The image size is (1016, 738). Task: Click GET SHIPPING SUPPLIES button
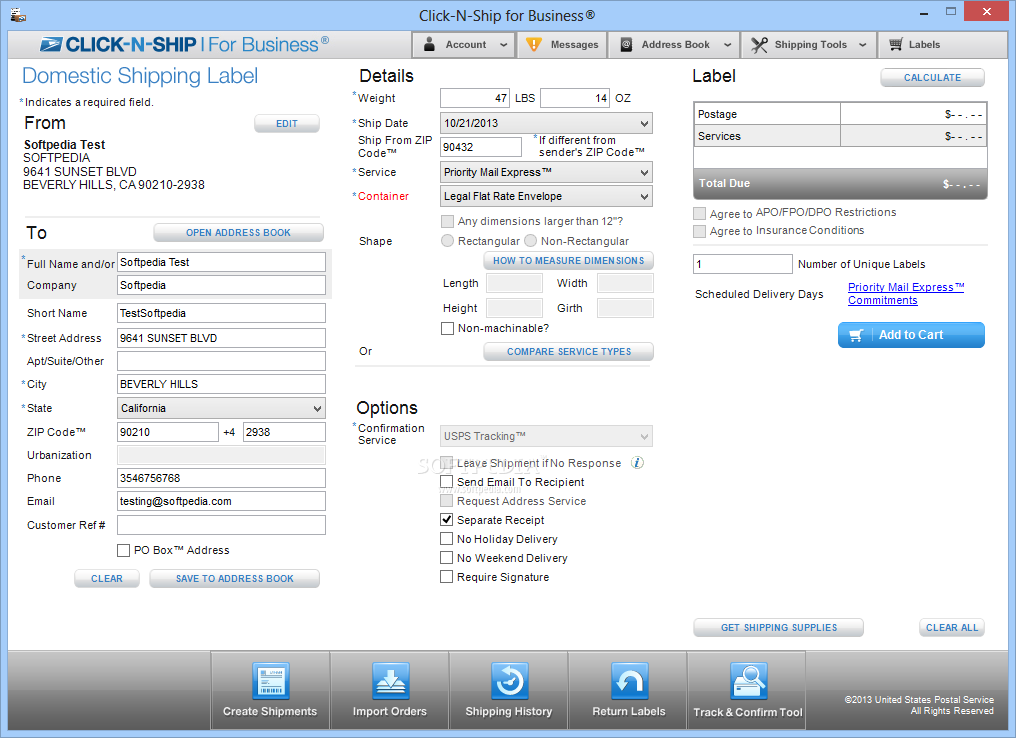pos(779,627)
